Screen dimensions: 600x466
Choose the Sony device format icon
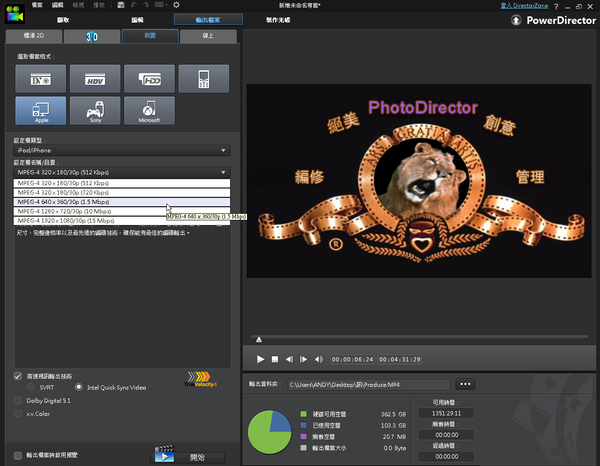95,110
